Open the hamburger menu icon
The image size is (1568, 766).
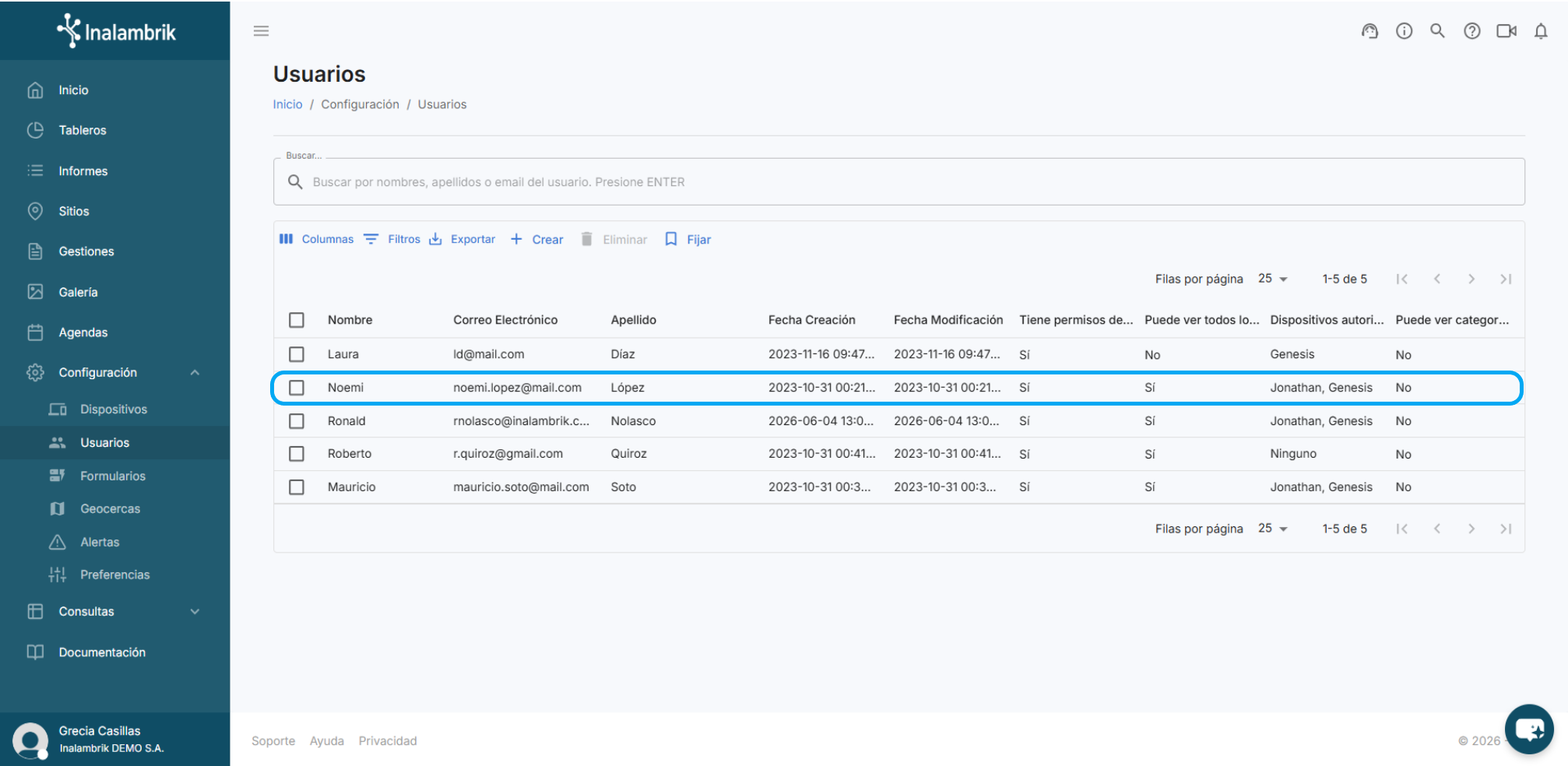(261, 31)
